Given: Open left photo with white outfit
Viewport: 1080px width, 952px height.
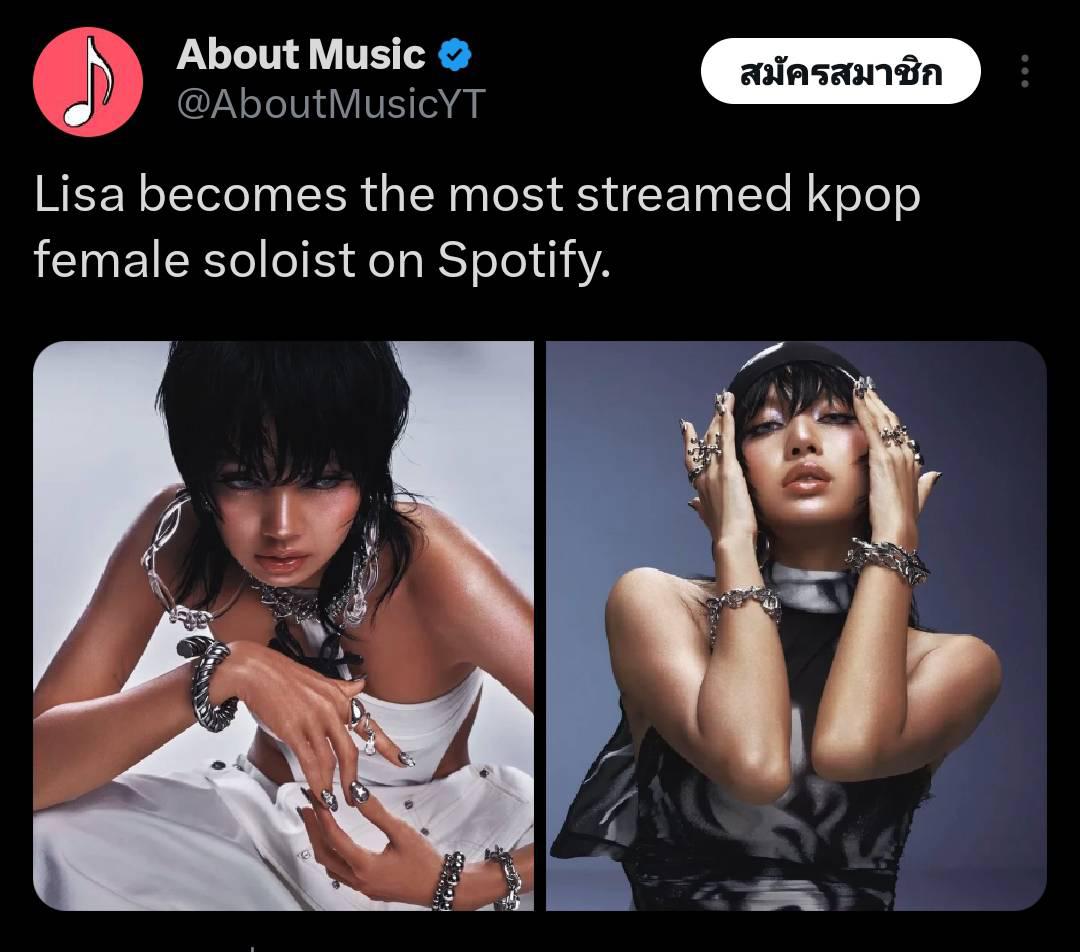Looking at the screenshot, I should [x=283, y=625].
